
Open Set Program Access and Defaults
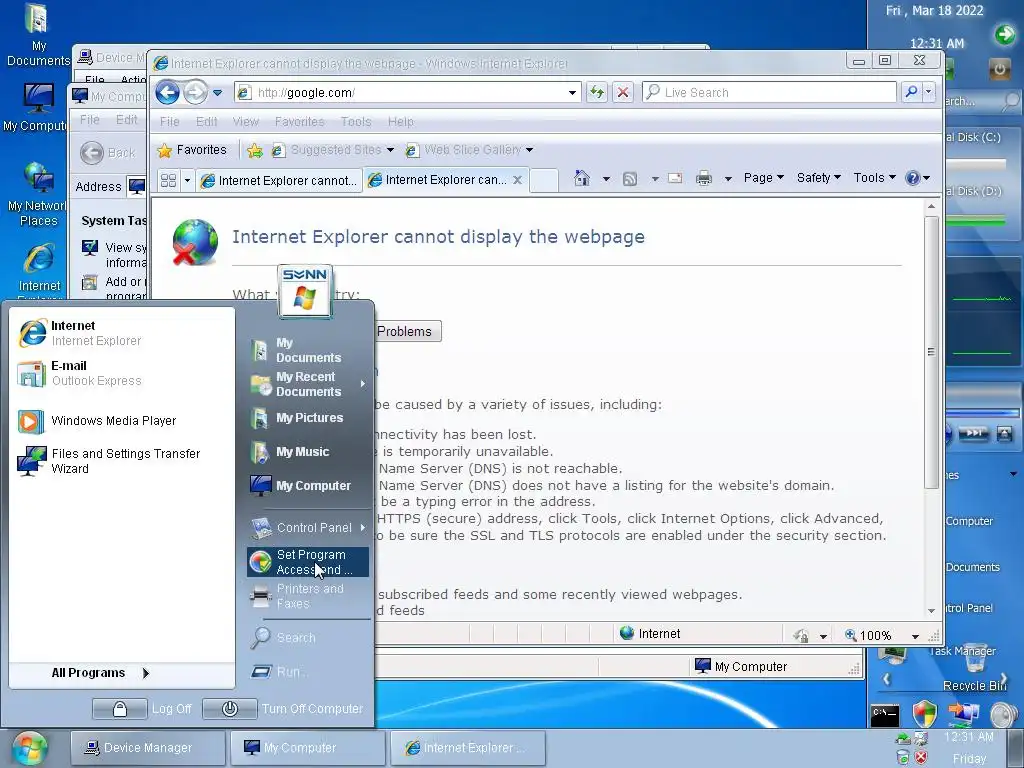point(308,562)
